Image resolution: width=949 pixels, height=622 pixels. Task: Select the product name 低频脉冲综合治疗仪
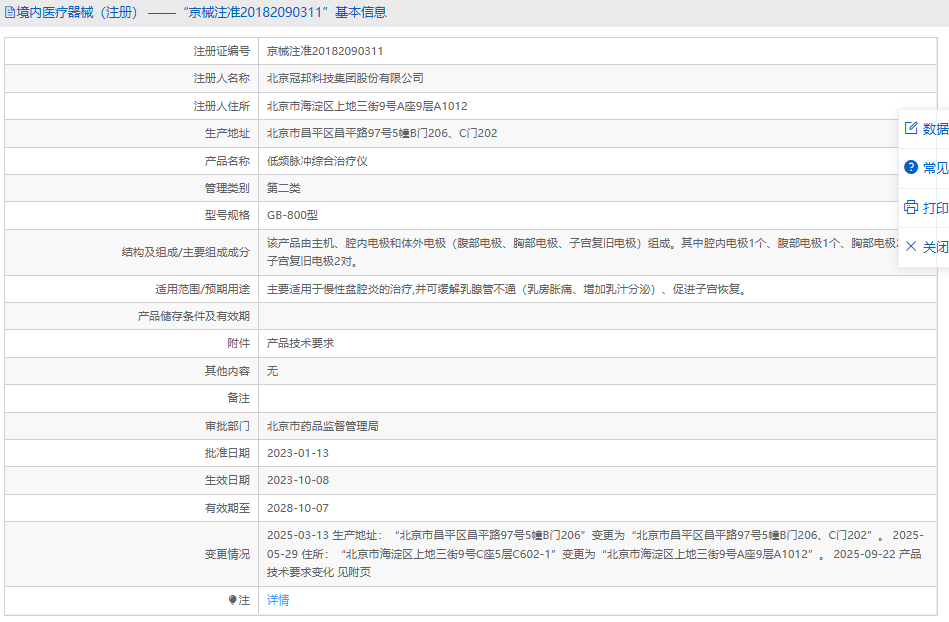click(x=317, y=161)
